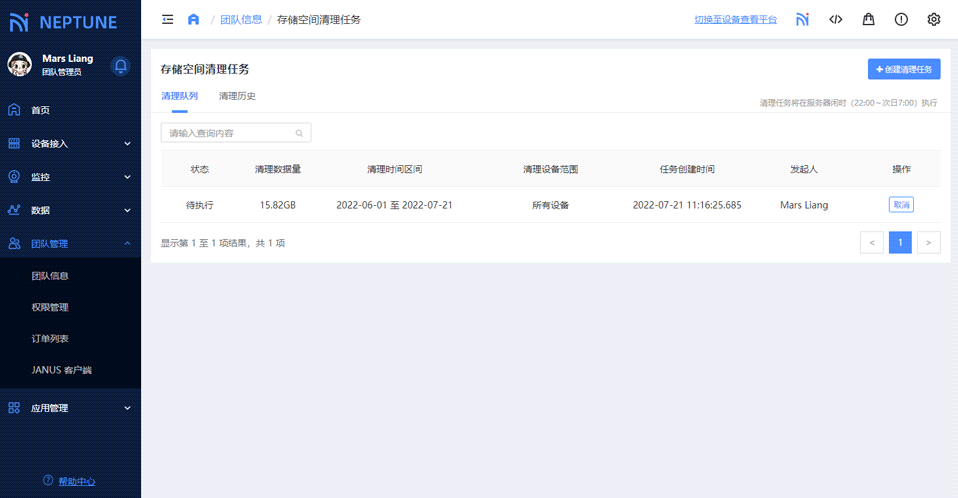Focus the 请输入查询内容 search field
This screenshot has width=958, height=498.
point(230,133)
